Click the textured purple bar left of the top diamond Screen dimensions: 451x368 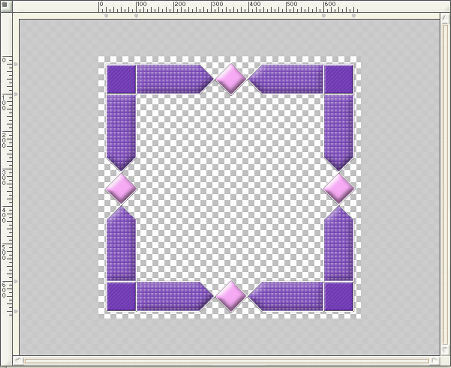[173, 79]
